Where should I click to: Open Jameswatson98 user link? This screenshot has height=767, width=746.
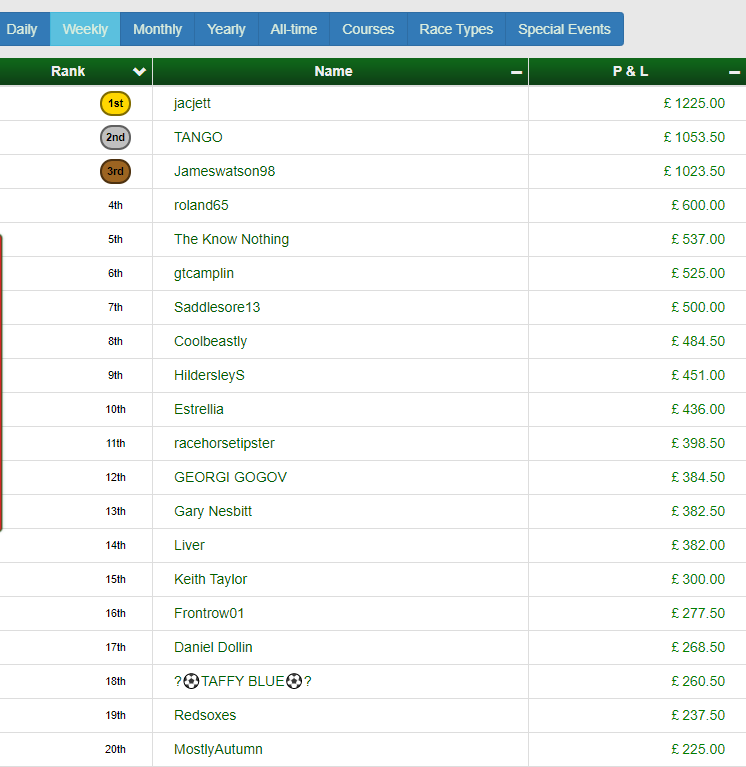point(225,171)
